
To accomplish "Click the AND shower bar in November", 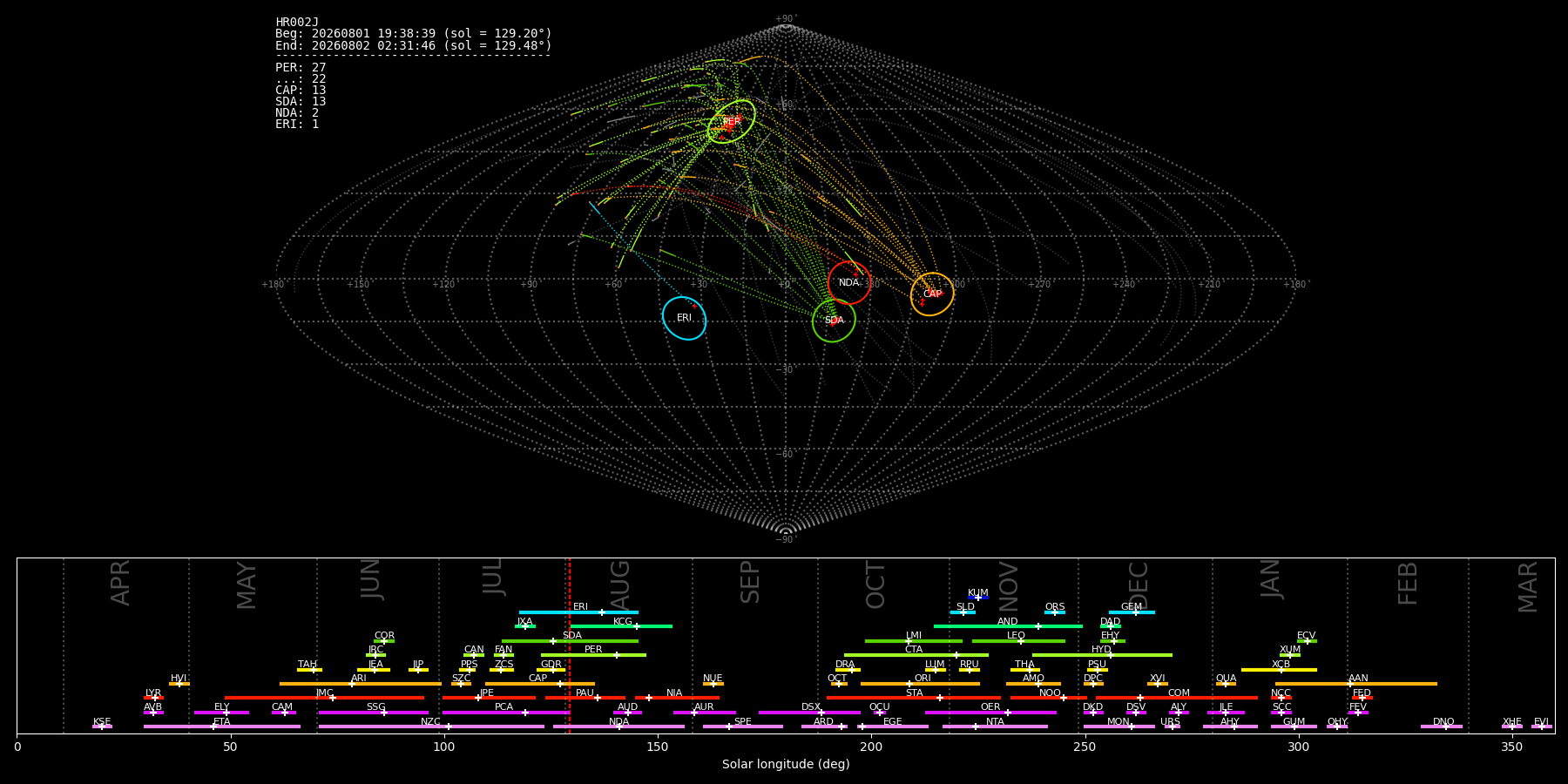I will point(1008,626).
